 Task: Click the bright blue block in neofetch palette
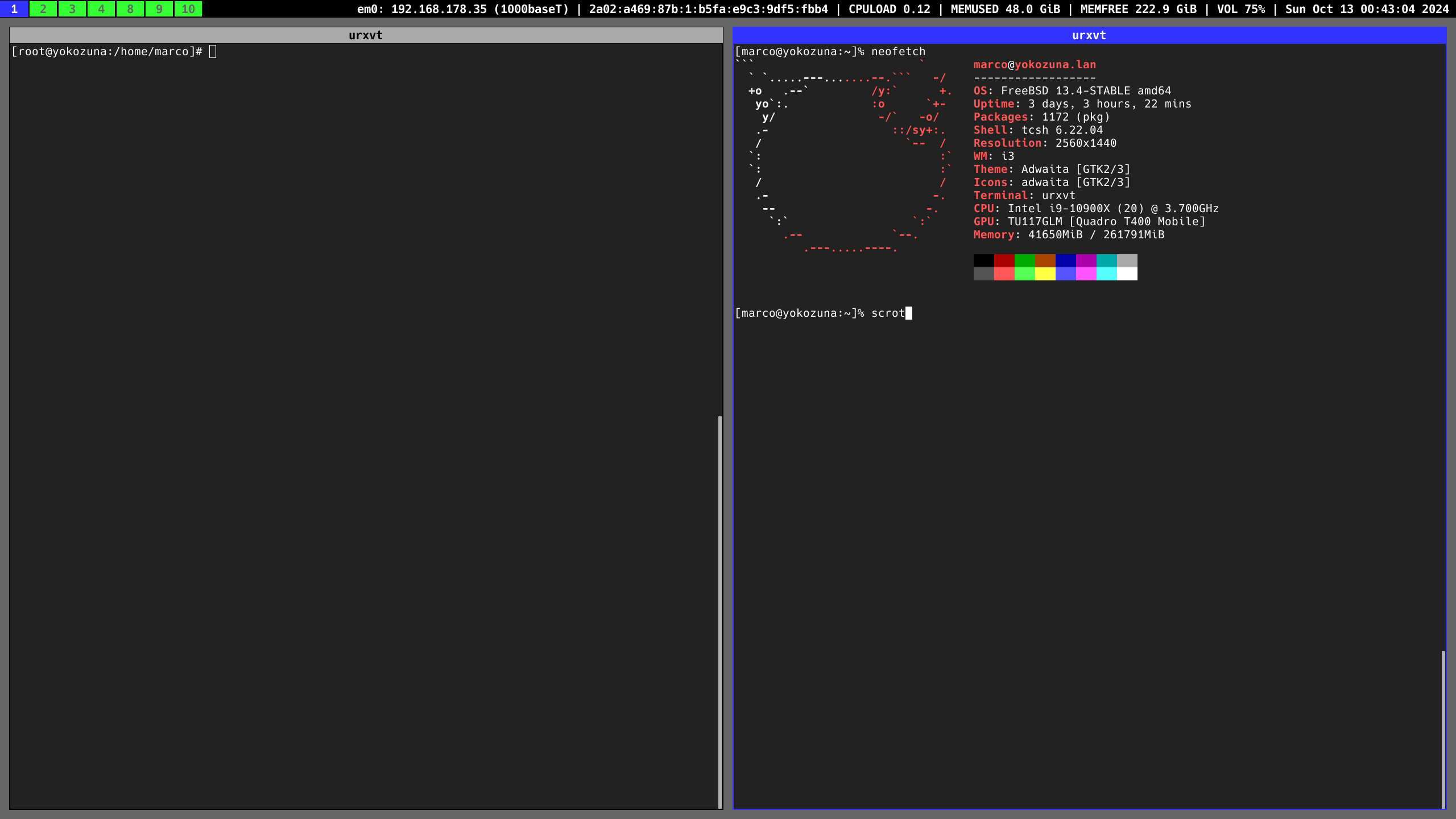tap(1066, 274)
